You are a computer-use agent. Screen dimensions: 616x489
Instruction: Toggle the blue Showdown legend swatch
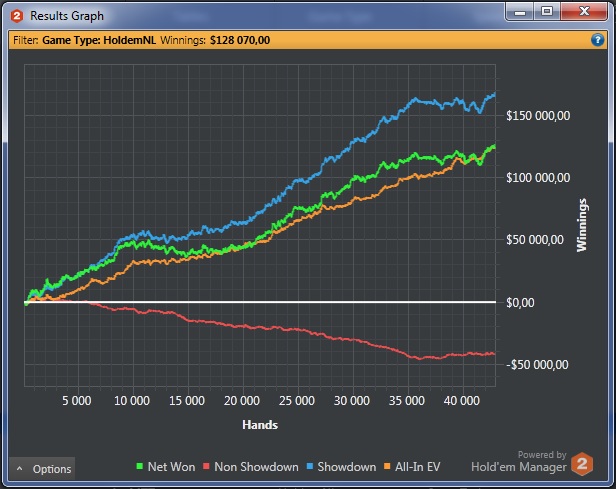click(310, 466)
